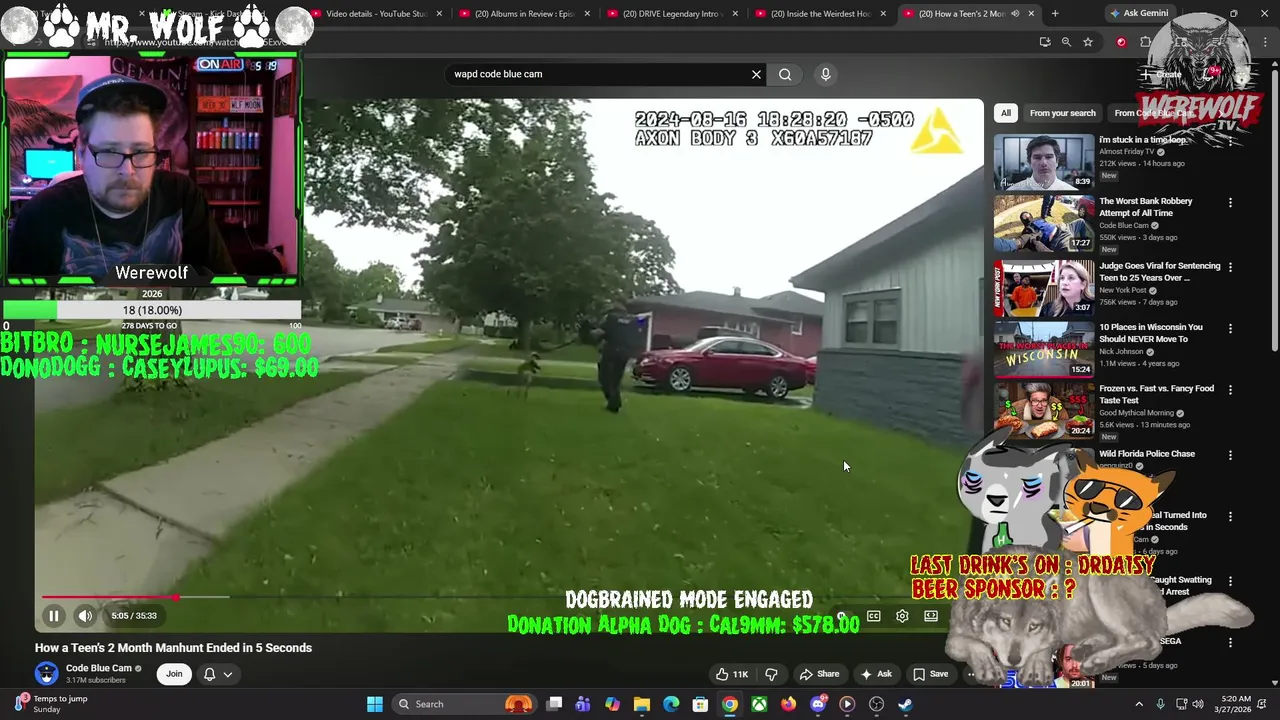
Task: Switch to 'Inside the Weirdest' browser tab
Action: [820, 13]
